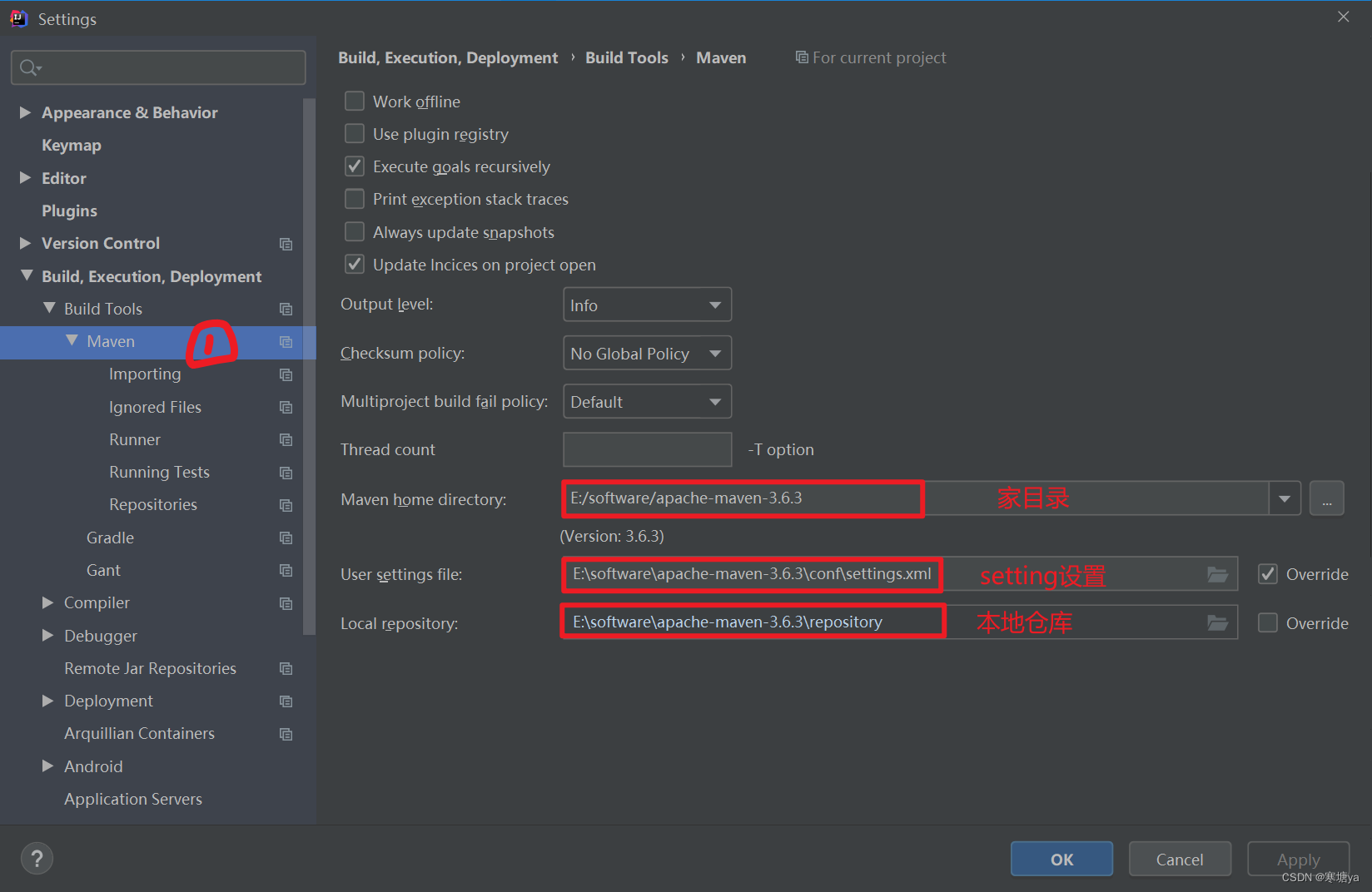Click the project-level icon beside Gradle

point(286,538)
